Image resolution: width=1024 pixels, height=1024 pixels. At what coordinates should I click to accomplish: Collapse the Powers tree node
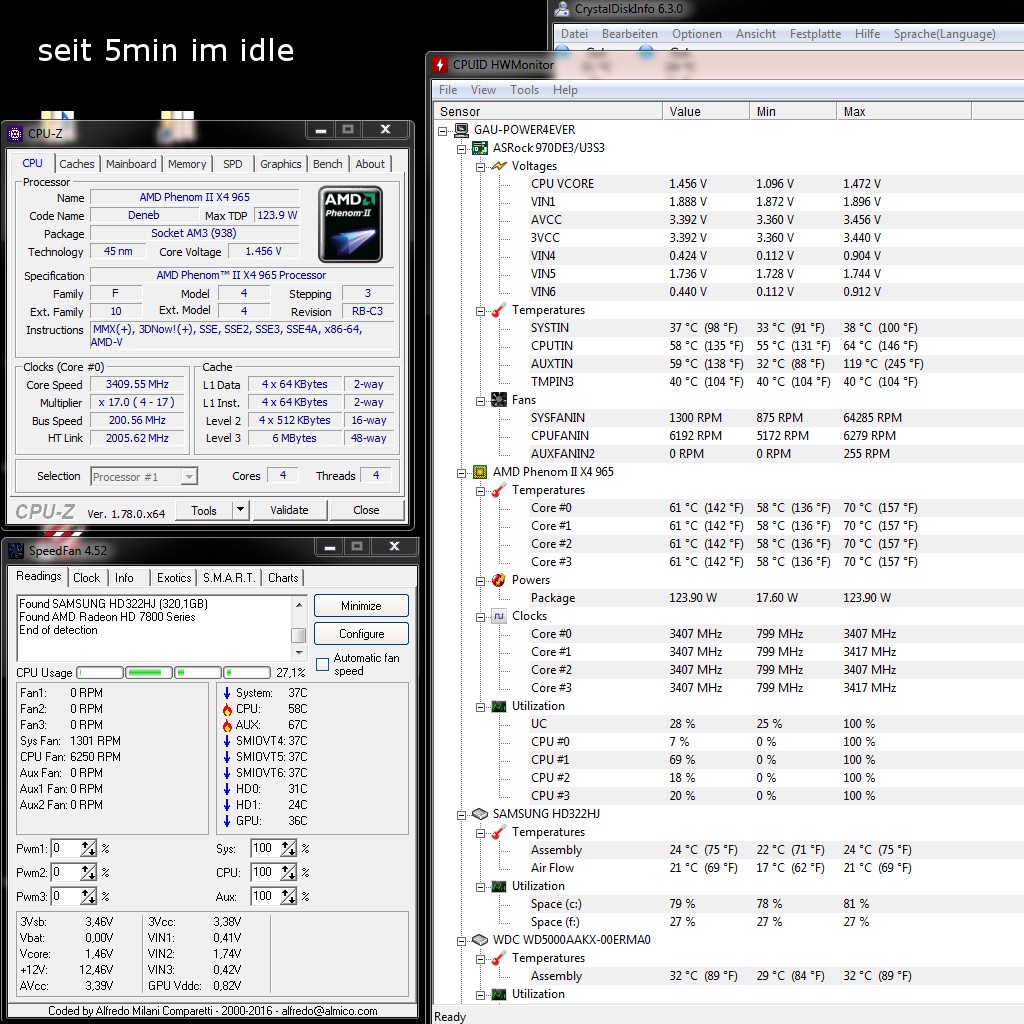pyautogui.click(x=481, y=581)
